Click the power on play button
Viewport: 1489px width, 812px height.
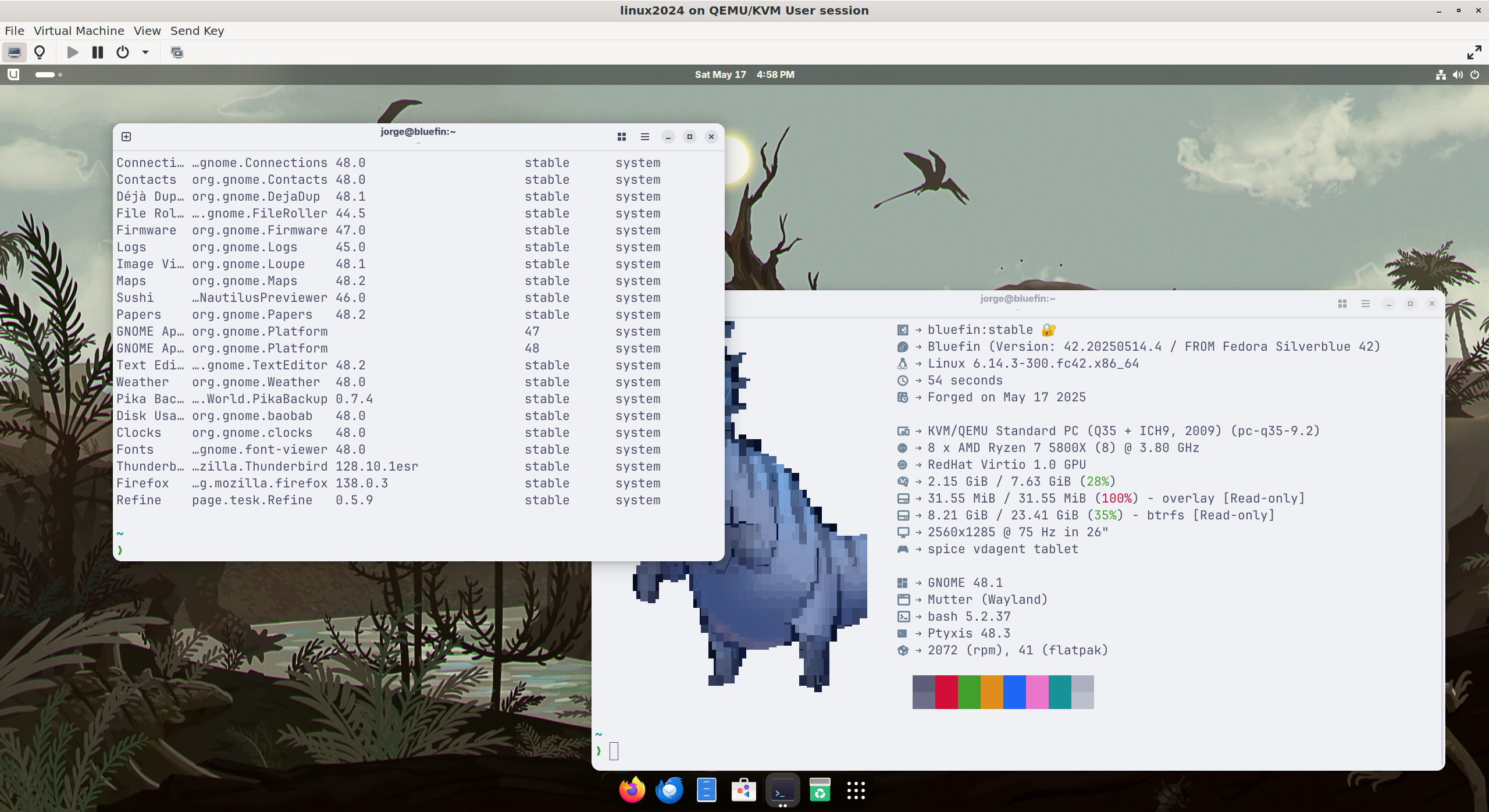point(73,52)
